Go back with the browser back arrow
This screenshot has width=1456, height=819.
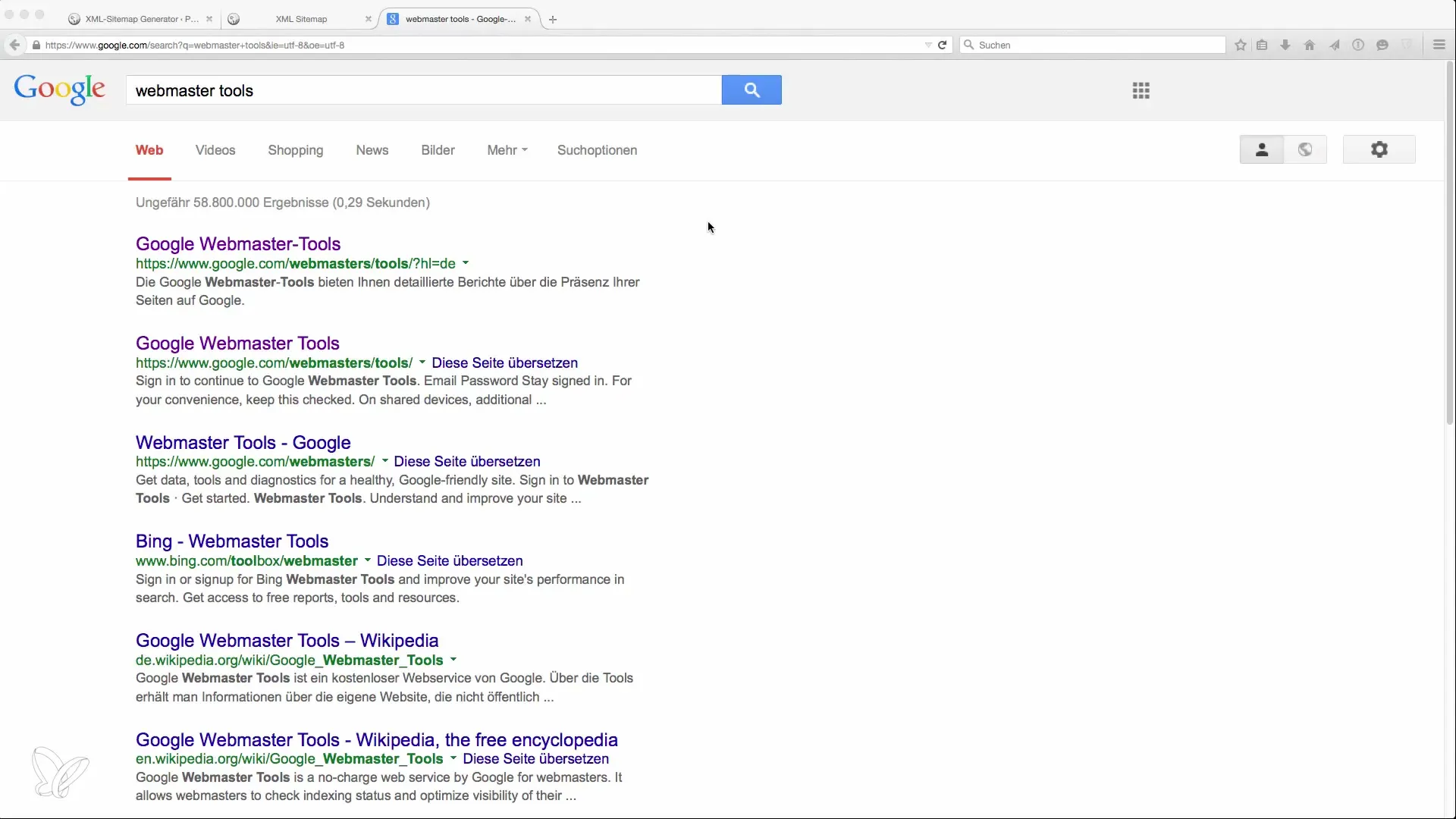click(14, 45)
